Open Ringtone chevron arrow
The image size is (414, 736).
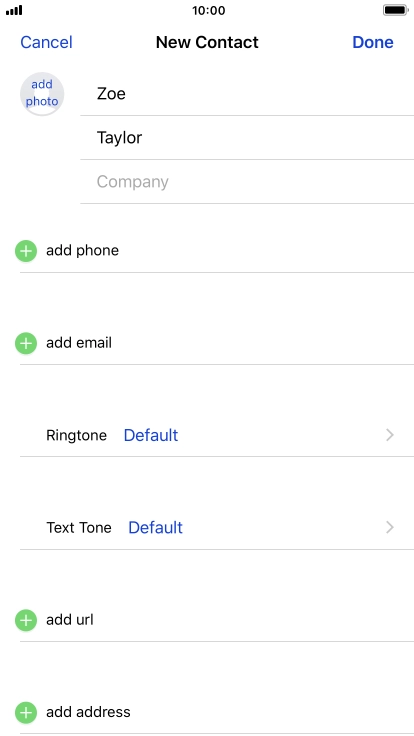pyautogui.click(x=390, y=435)
